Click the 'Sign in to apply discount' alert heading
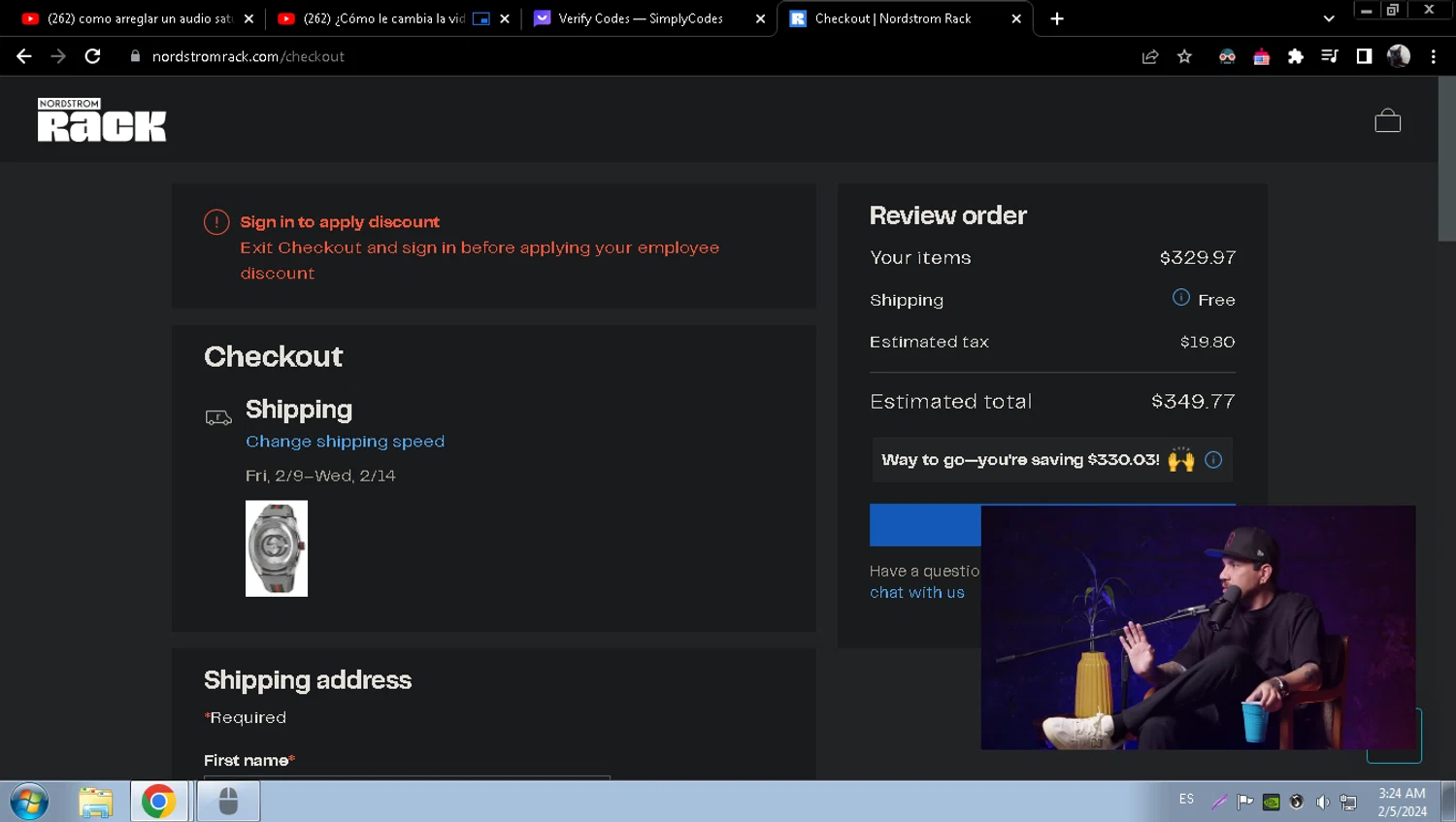 340,222
